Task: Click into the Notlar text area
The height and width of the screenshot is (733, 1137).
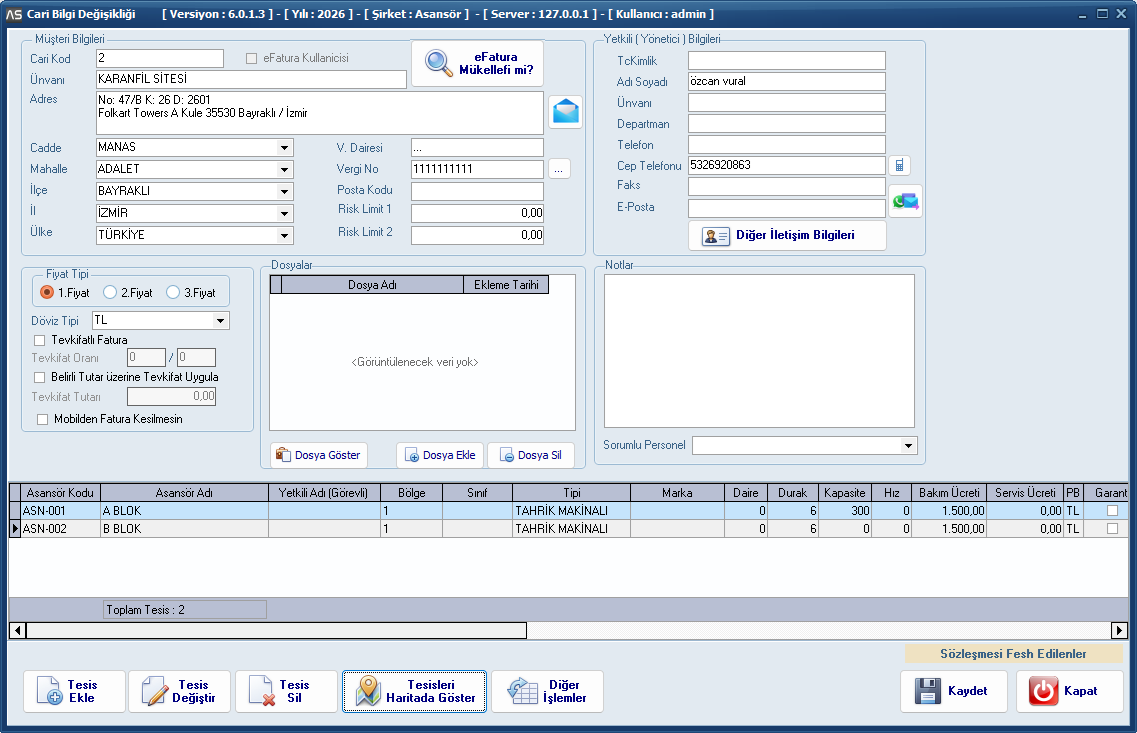Action: [x=758, y=350]
